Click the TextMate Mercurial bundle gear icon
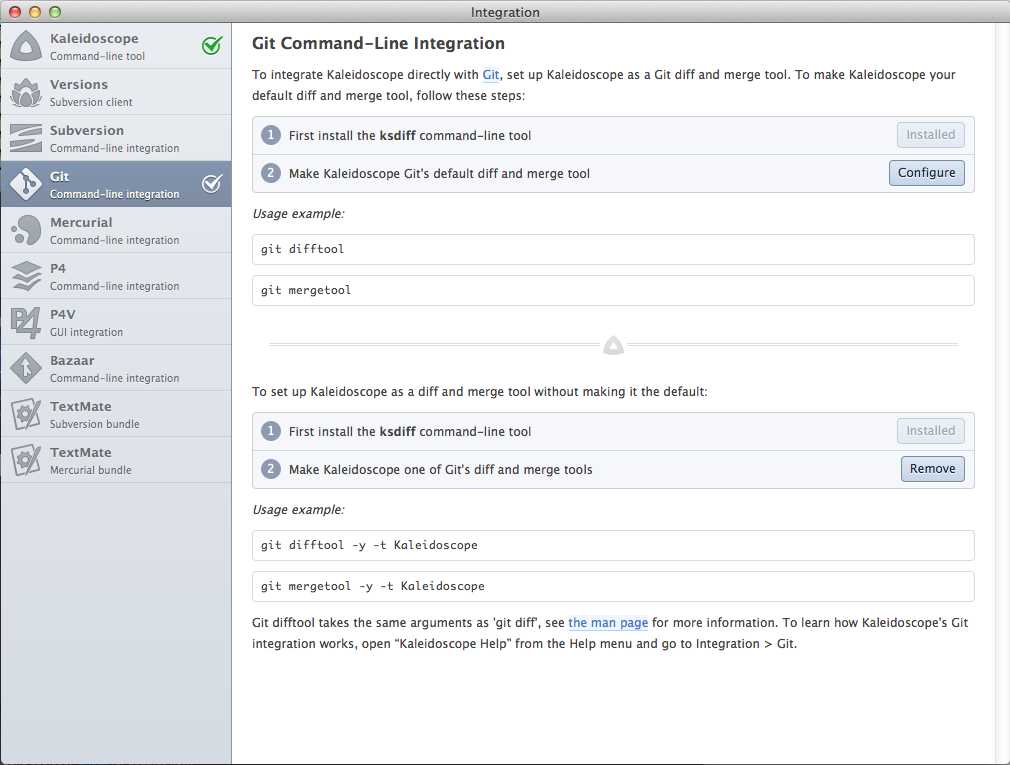This screenshot has height=765, width=1010. pos(26,460)
